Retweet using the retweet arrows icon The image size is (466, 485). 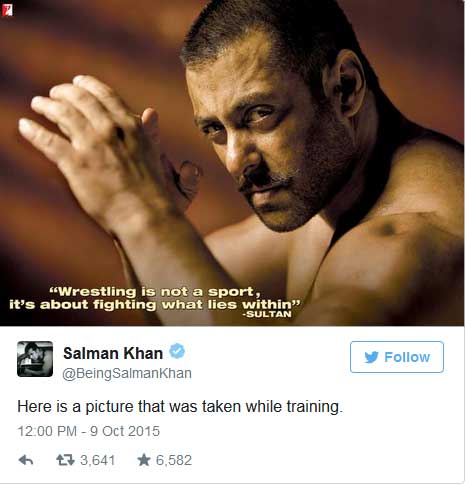[65, 460]
